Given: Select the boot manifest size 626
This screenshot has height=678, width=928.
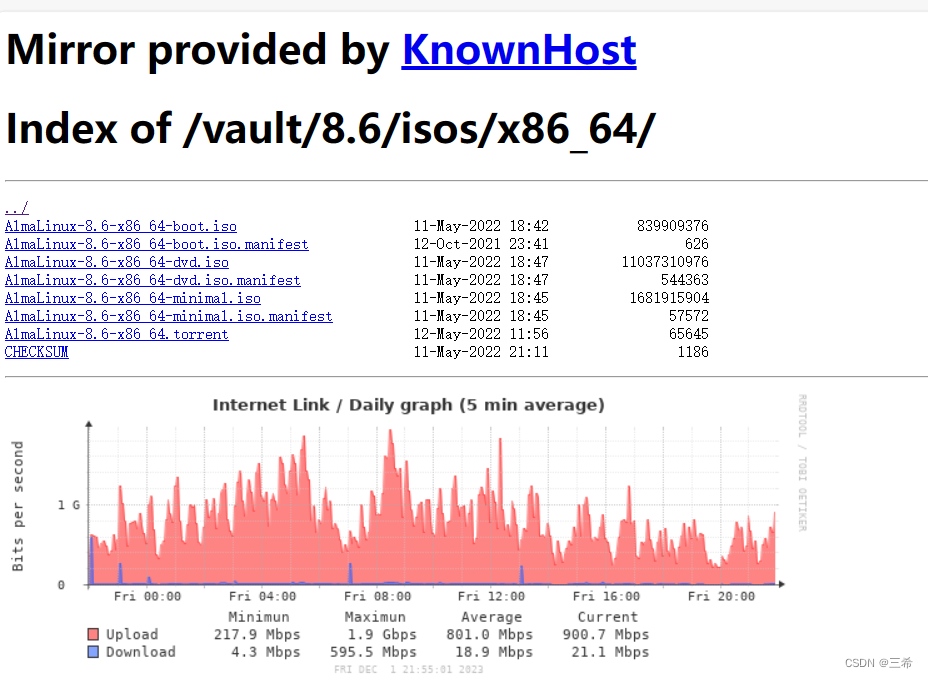Looking at the screenshot, I should click(697, 244).
